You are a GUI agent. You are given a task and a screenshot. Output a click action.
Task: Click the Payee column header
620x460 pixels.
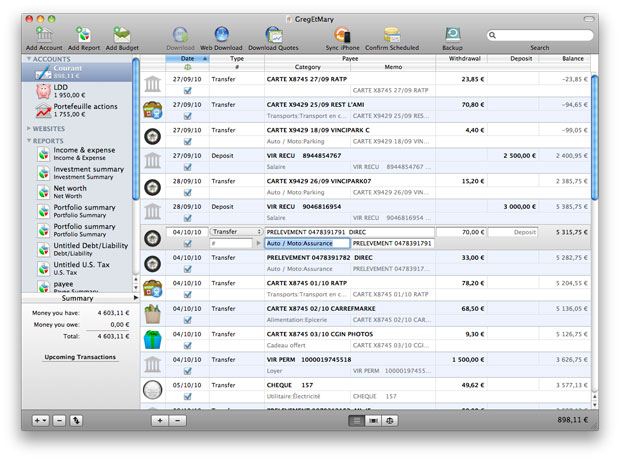[x=350, y=59]
